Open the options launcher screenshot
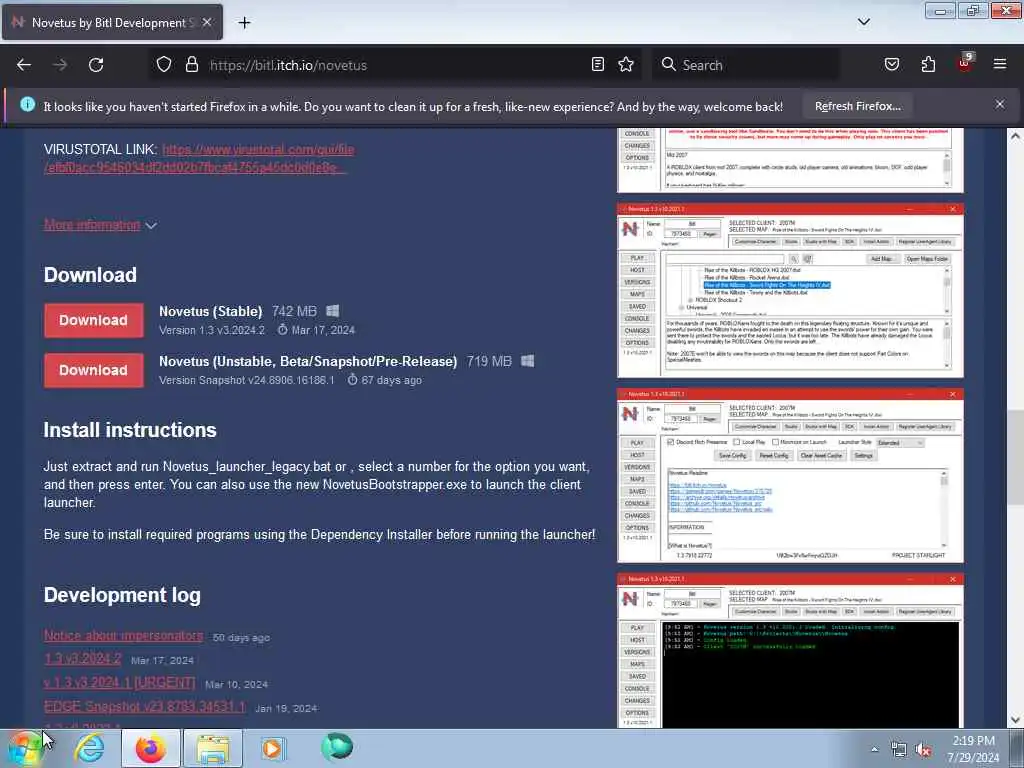This screenshot has height=768, width=1024. pyautogui.click(x=790, y=475)
